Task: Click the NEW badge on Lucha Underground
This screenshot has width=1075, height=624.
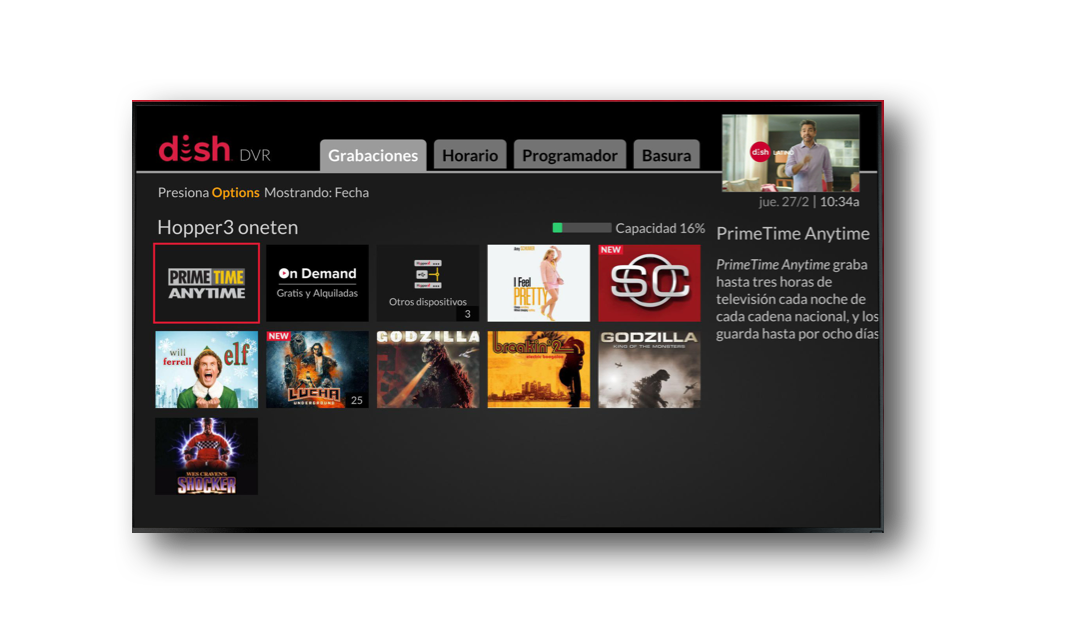Action: point(279,337)
